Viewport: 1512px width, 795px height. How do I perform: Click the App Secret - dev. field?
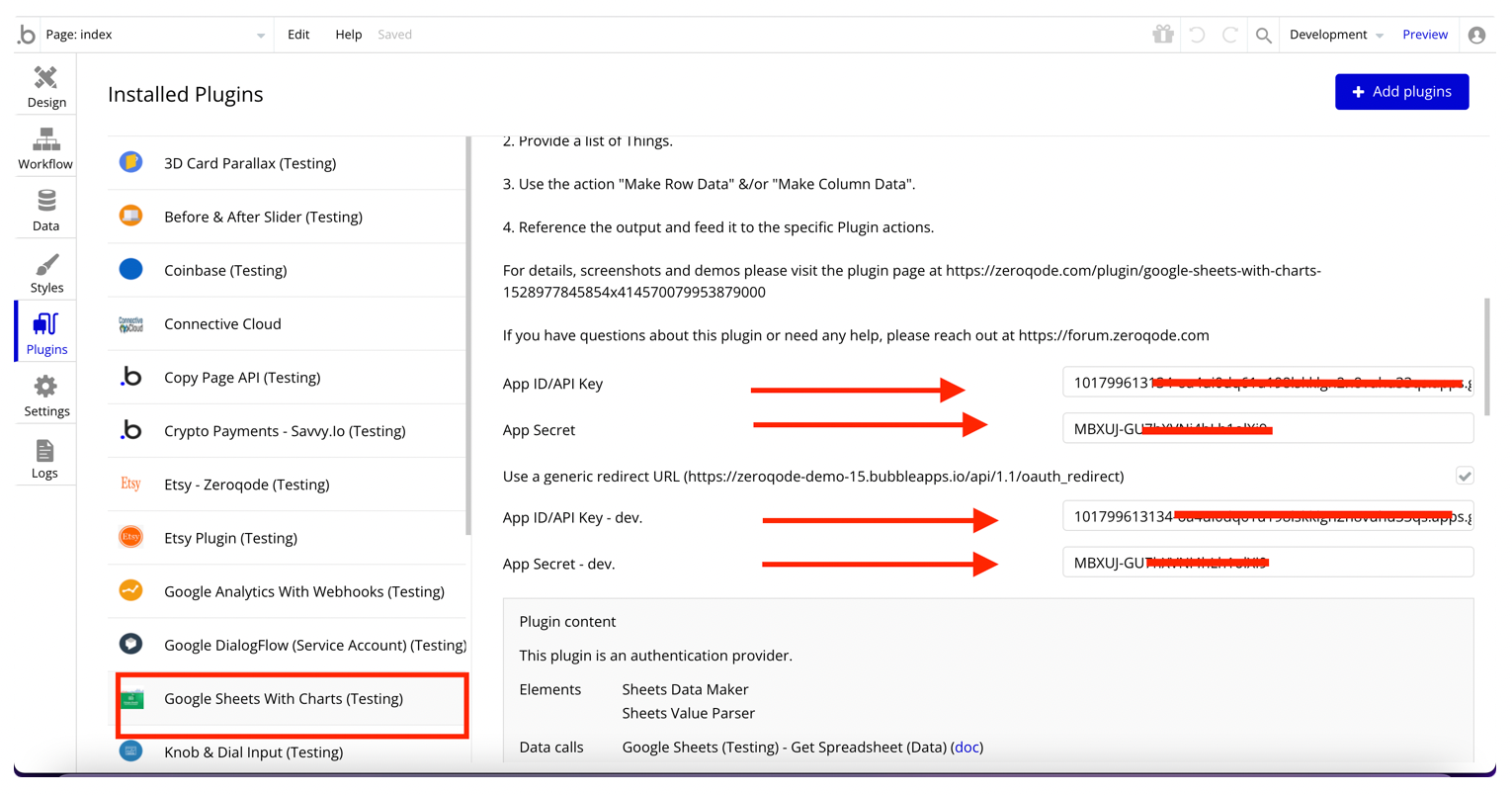(x=1268, y=562)
